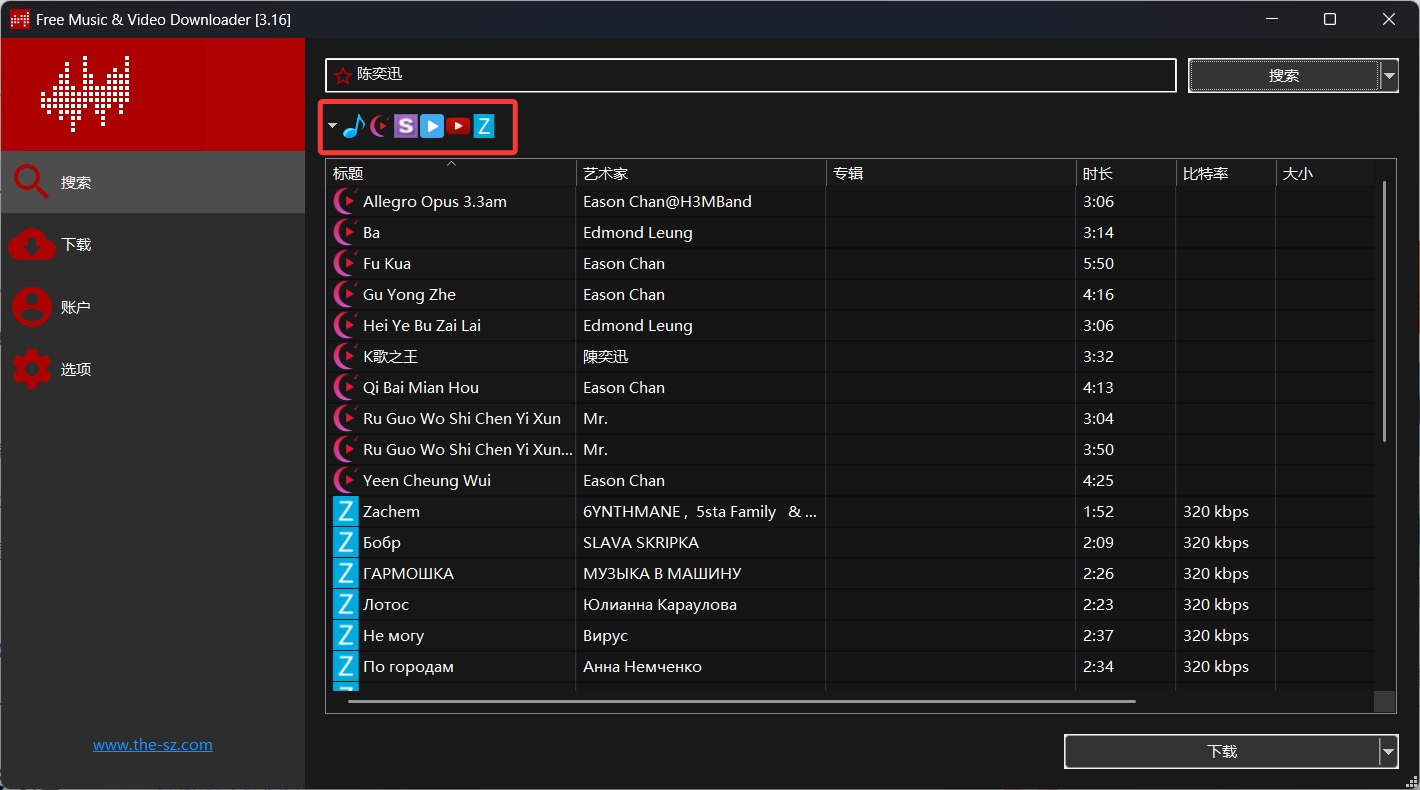Click the artist Вирус
1420x790 pixels.
(x=605, y=636)
